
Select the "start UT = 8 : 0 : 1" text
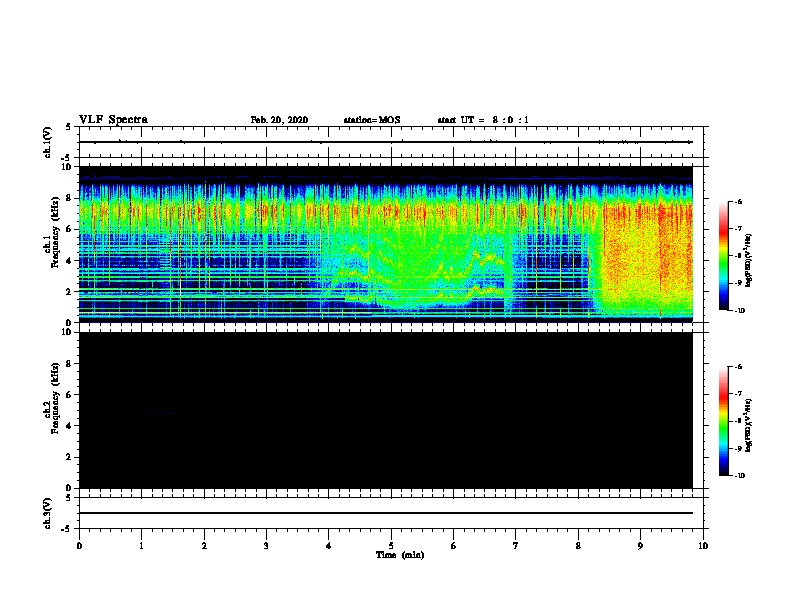[483, 120]
